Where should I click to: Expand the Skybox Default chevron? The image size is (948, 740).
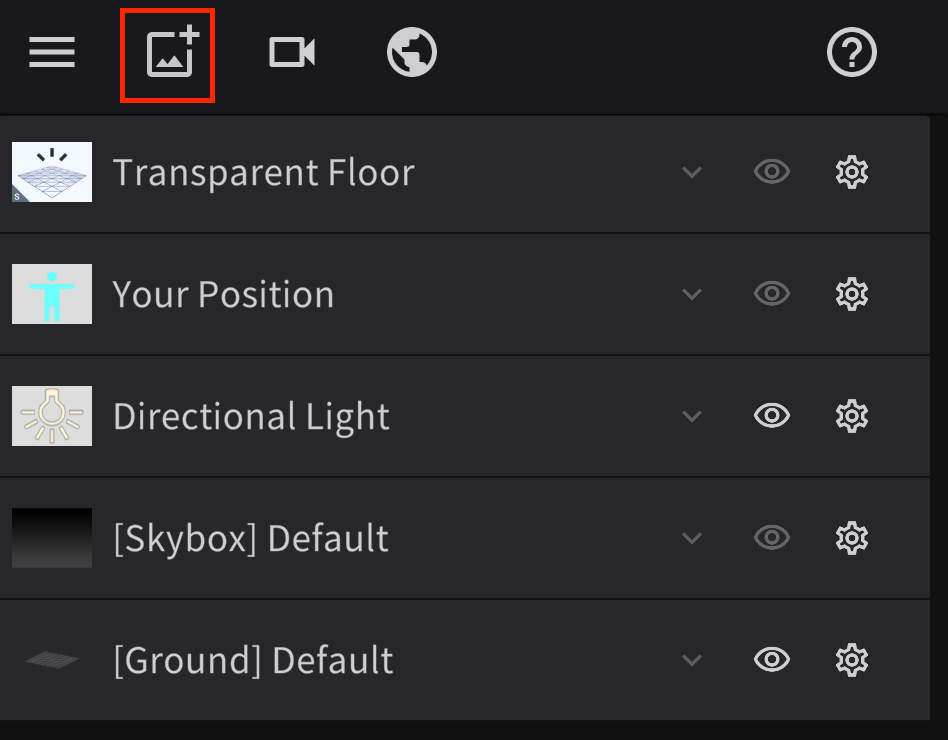click(691, 538)
